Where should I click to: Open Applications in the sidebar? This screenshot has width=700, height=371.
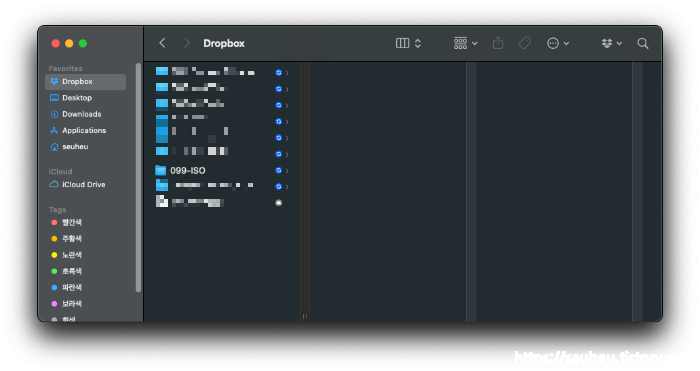(85, 130)
